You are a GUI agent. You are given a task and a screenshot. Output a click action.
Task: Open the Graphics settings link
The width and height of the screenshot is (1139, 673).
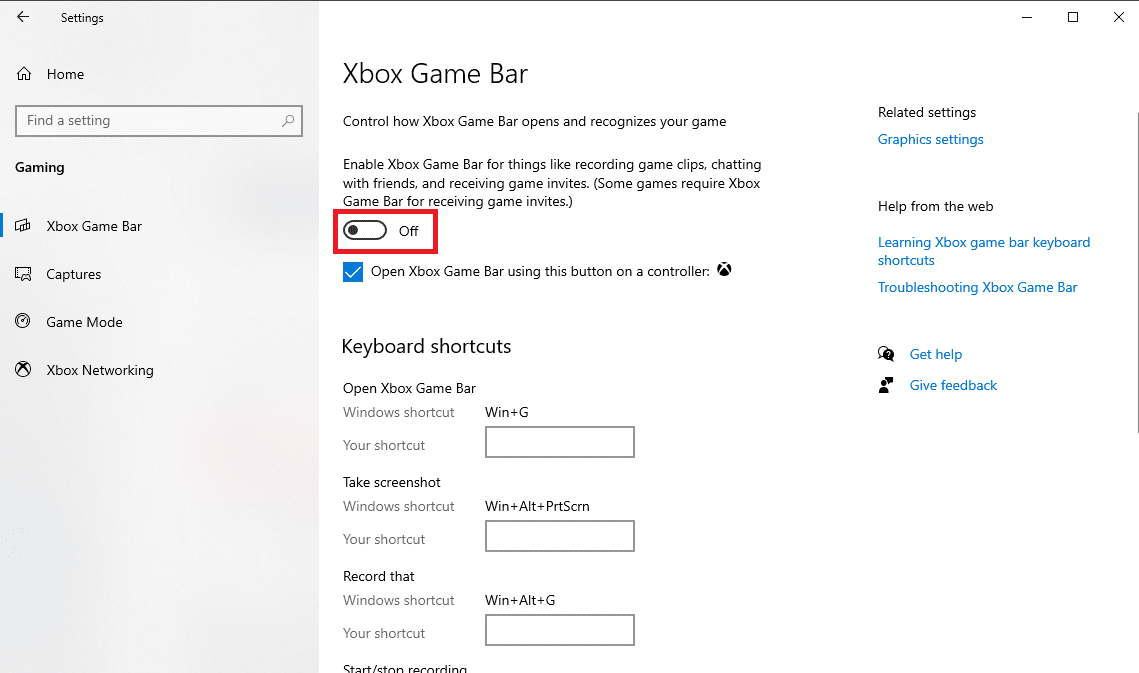click(931, 140)
